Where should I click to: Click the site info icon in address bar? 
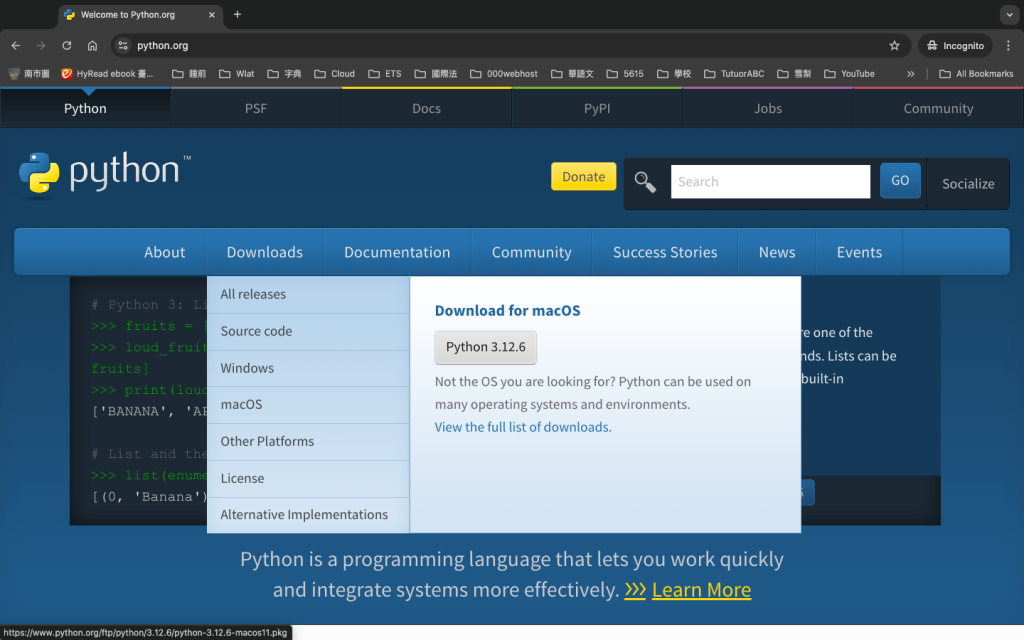(x=122, y=46)
